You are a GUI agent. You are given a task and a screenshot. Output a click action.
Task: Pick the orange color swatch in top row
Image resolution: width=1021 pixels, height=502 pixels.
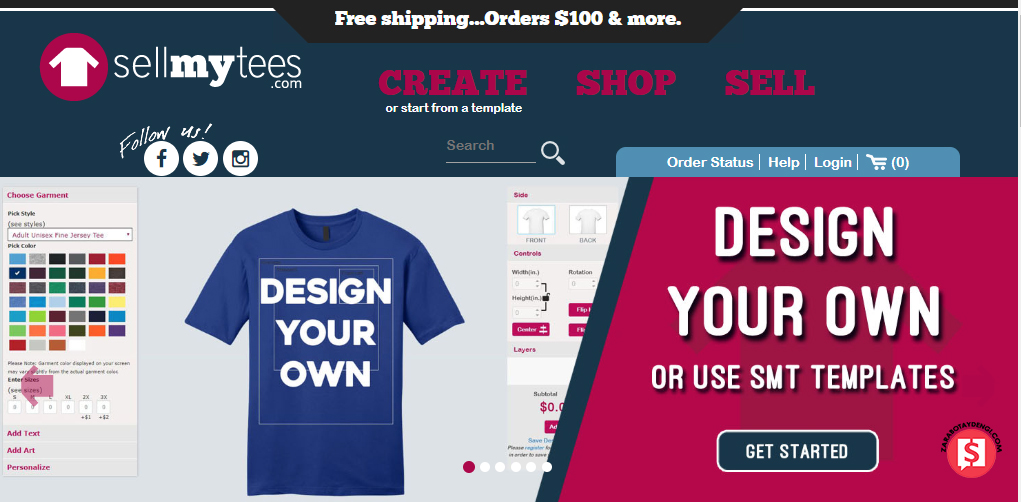tap(117, 258)
